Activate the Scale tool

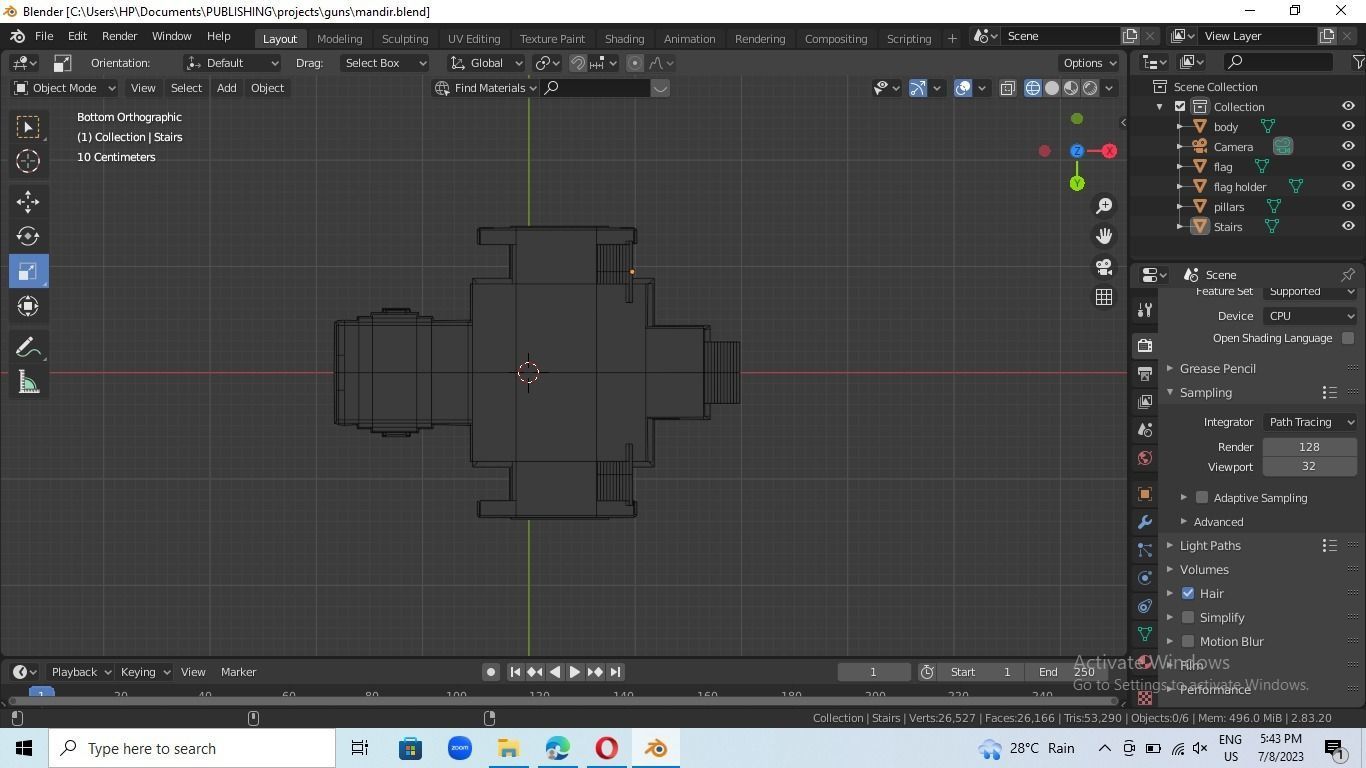28,271
